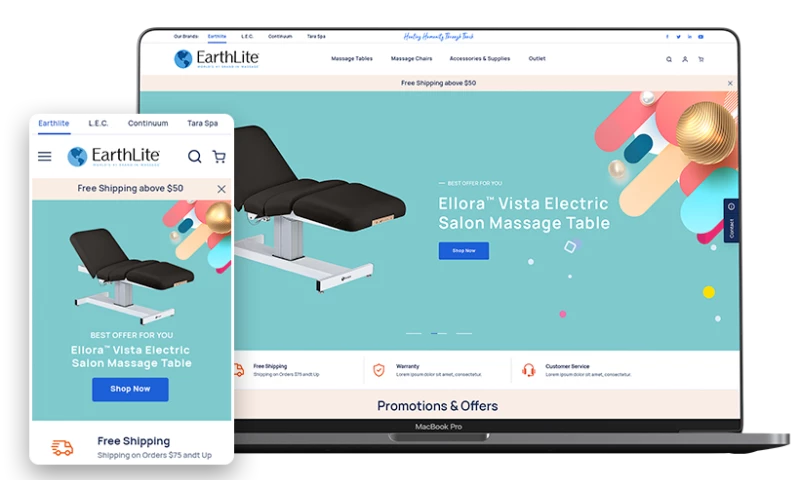Tap the mobile search magnifier icon
800x480 pixels.
pyautogui.click(x=194, y=157)
